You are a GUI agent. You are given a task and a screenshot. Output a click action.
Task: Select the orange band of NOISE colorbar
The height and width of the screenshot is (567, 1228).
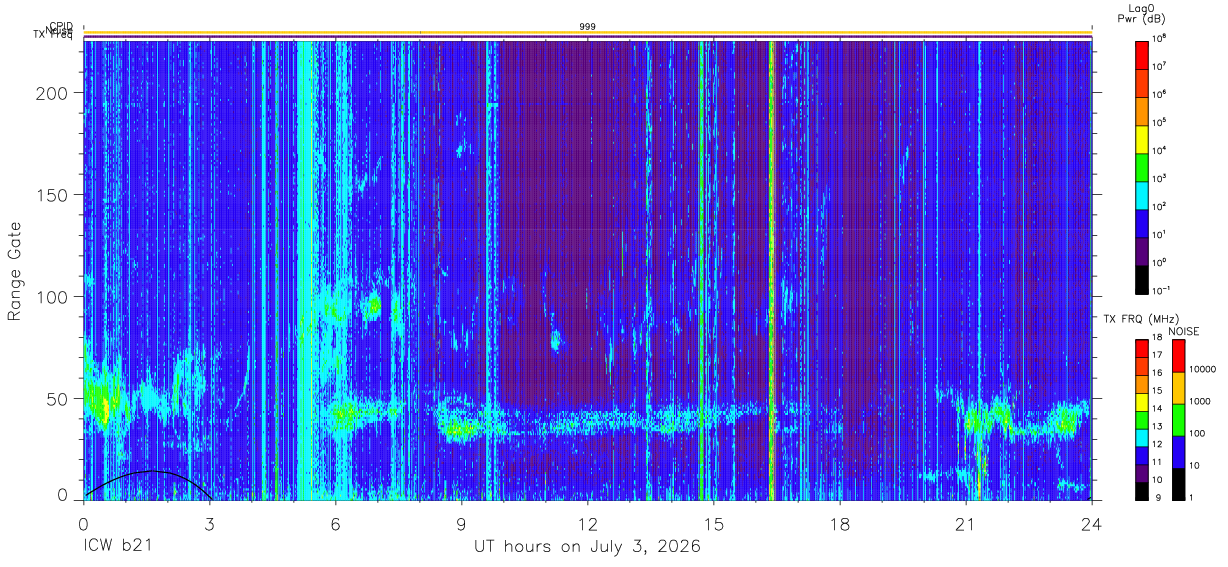(1177, 388)
